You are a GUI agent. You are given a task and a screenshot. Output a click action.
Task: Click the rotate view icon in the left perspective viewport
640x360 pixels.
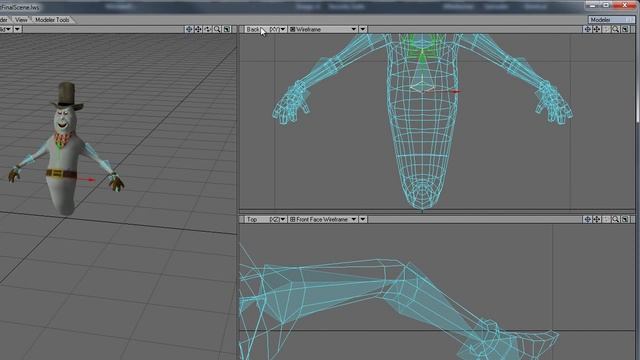tap(208, 29)
